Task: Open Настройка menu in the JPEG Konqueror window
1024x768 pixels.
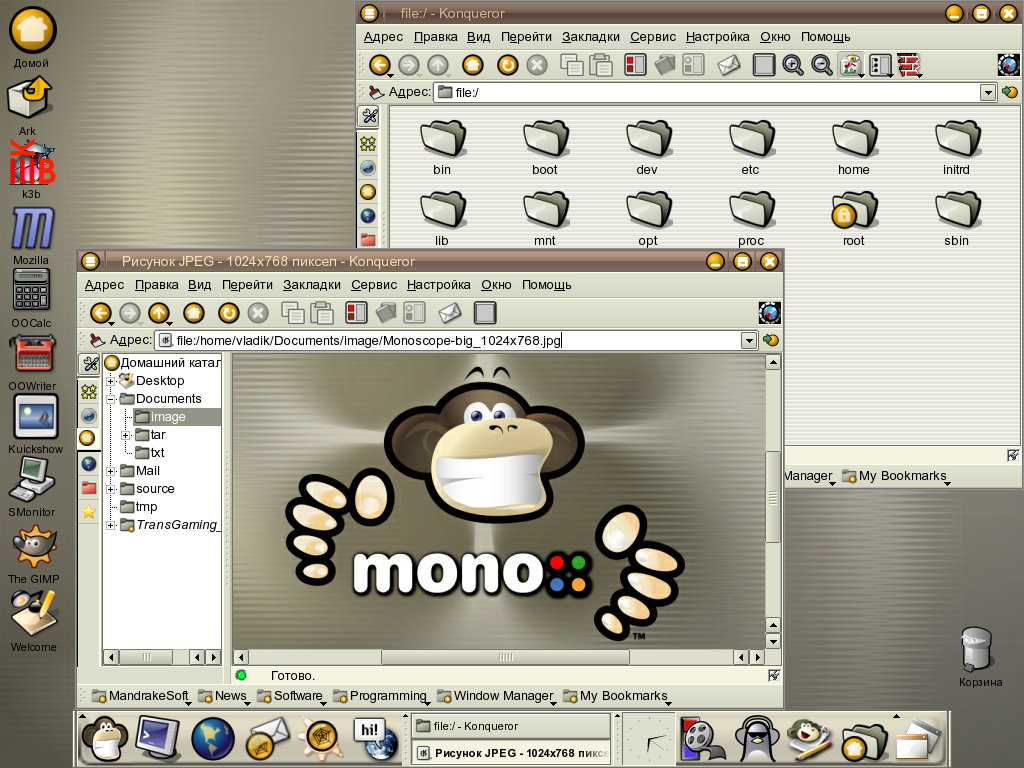Action: pyautogui.click(x=438, y=285)
